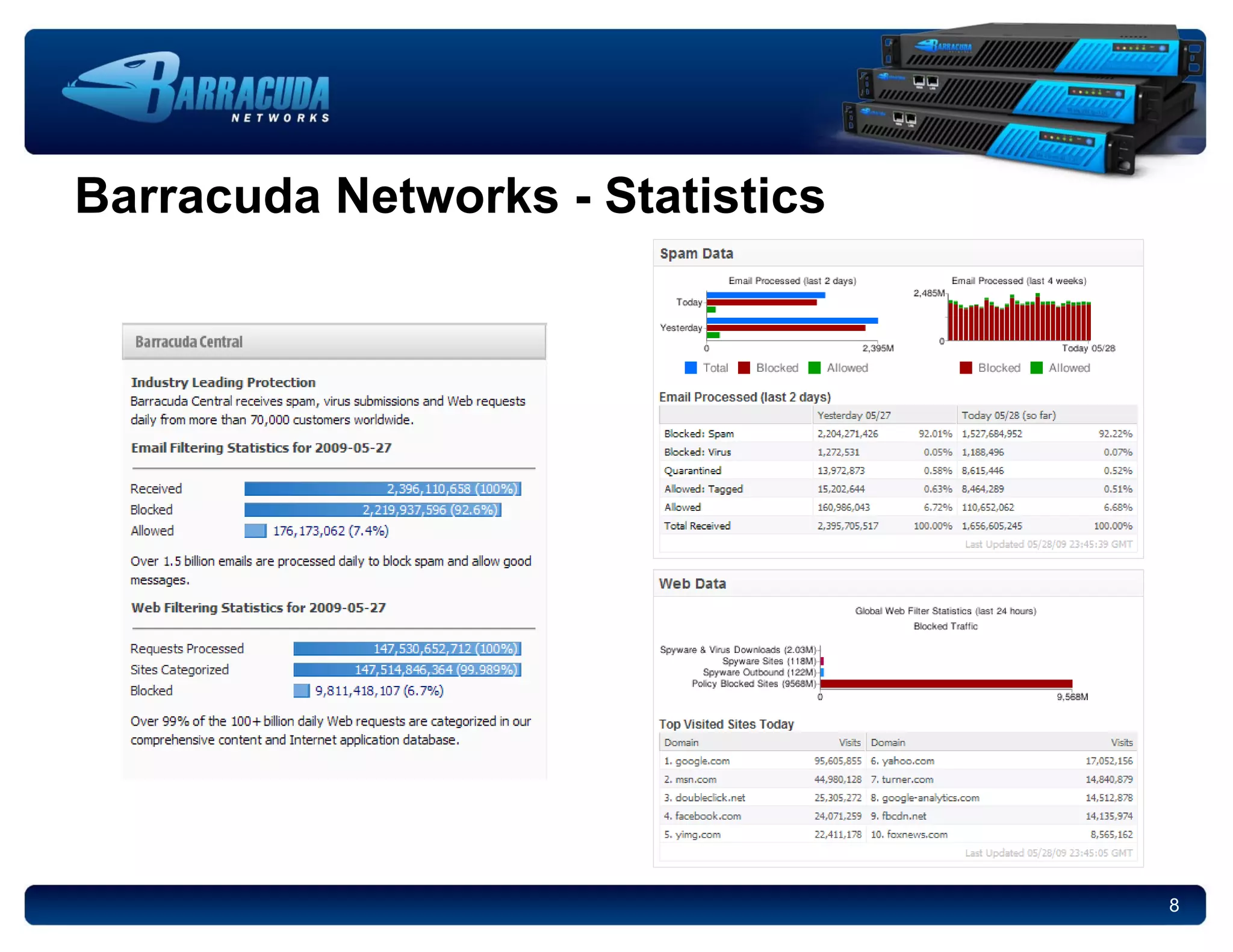Click 'Web Filtering Statistics for 2009-05-27' heading
Image resolution: width=1233 pixels, height=952 pixels.
pyautogui.click(x=258, y=608)
